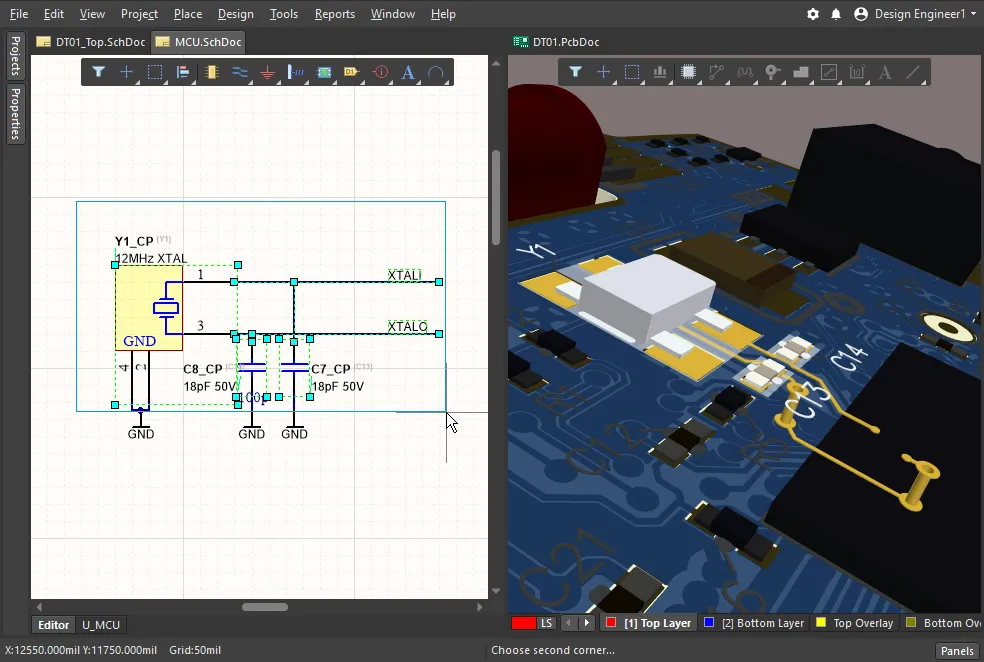
Task: Go to the next layer tabs with the right arrow
Action: (587, 623)
